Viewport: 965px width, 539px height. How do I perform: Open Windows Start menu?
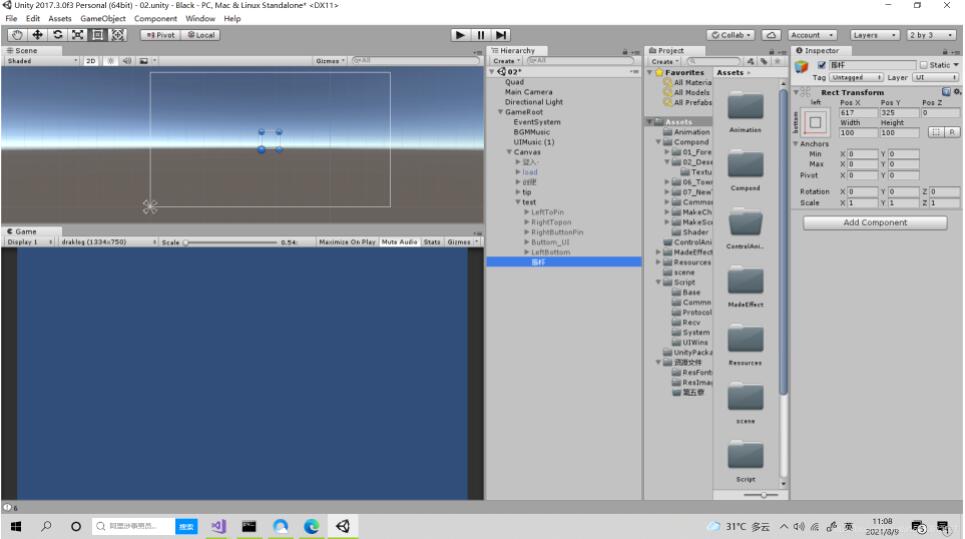click(16, 526)
